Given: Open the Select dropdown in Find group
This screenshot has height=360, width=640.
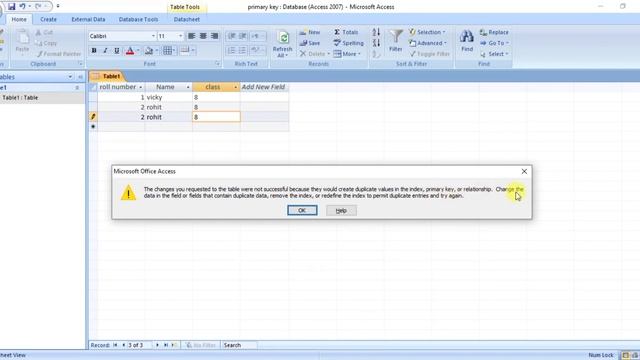Looking at the screenshot, I should click(x=494, y=54).
